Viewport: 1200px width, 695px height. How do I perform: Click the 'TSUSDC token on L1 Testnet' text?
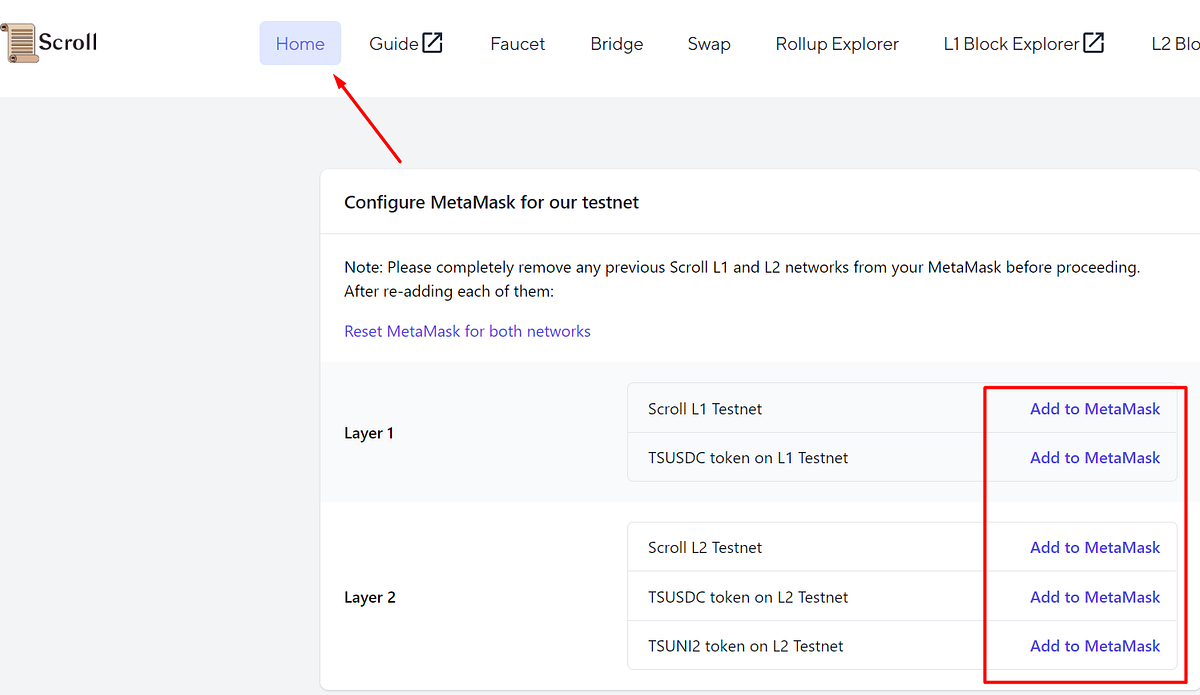click(x=748, y=457)
